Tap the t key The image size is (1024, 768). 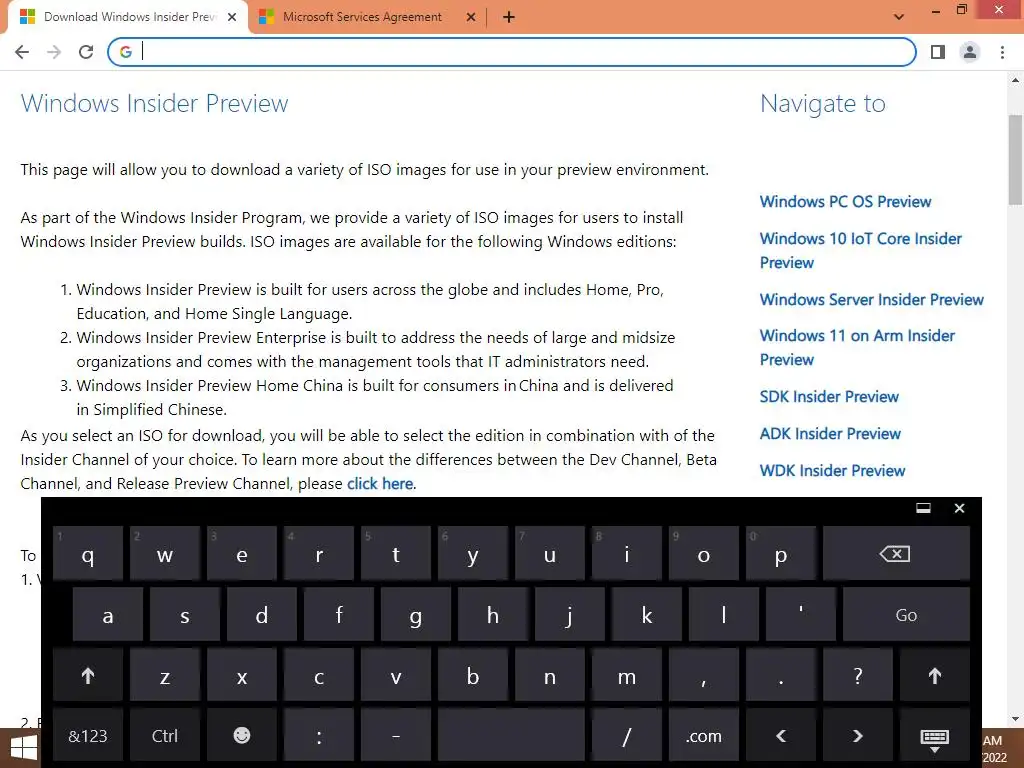pyautogui.click(x=396, y=554)
